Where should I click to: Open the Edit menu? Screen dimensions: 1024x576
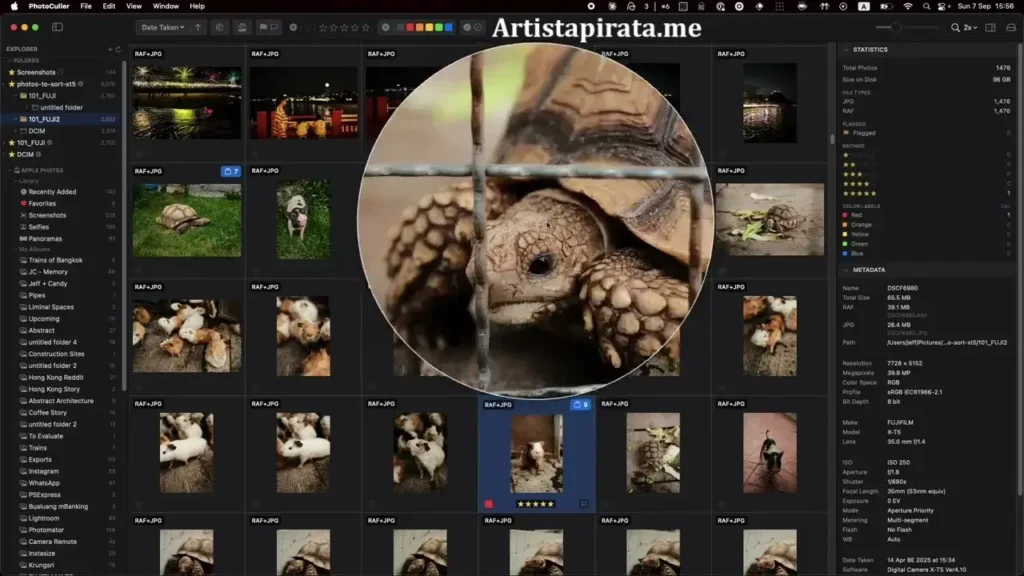pos(109,6)
